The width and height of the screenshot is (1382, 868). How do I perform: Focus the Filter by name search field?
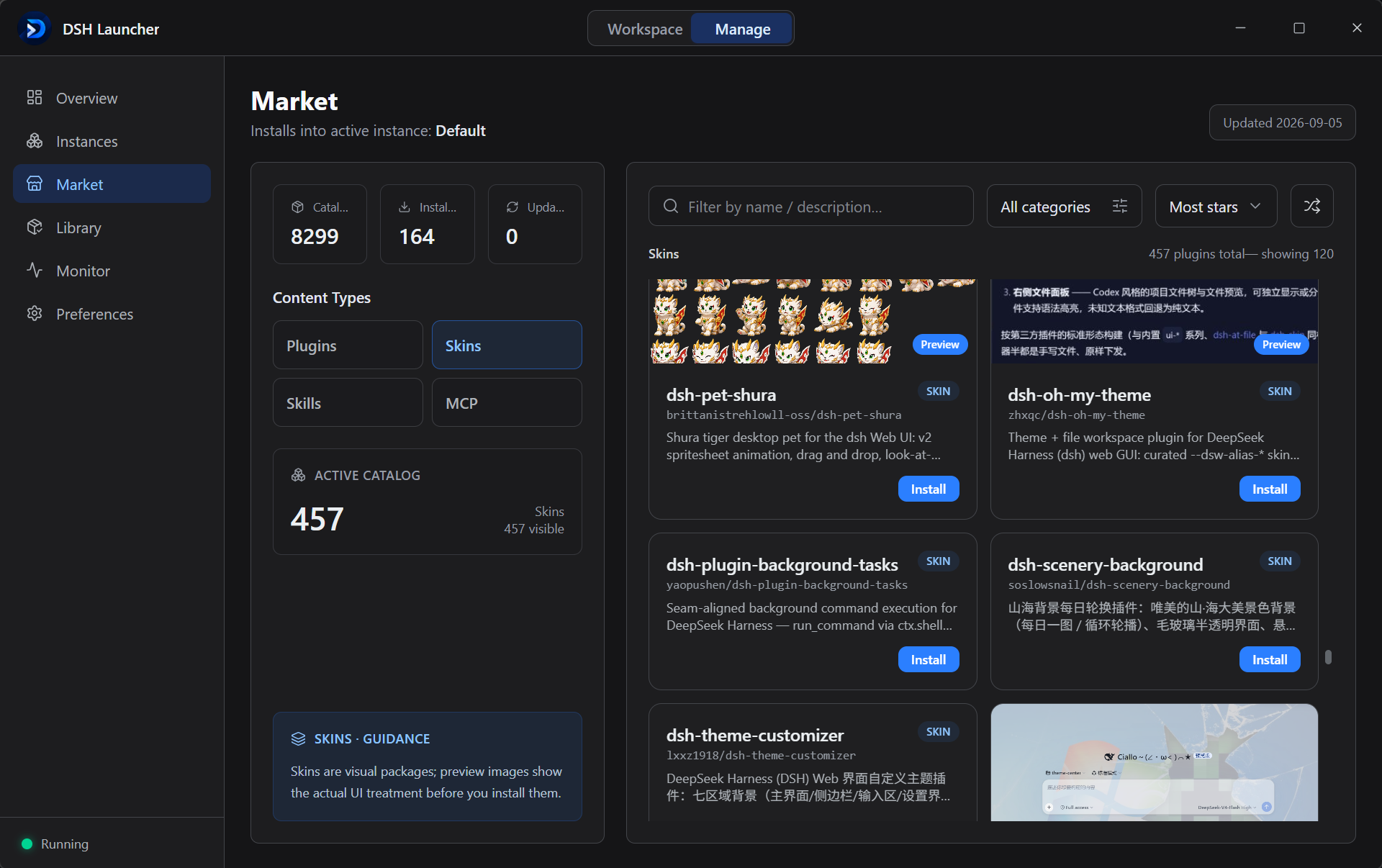coord(810,206)
